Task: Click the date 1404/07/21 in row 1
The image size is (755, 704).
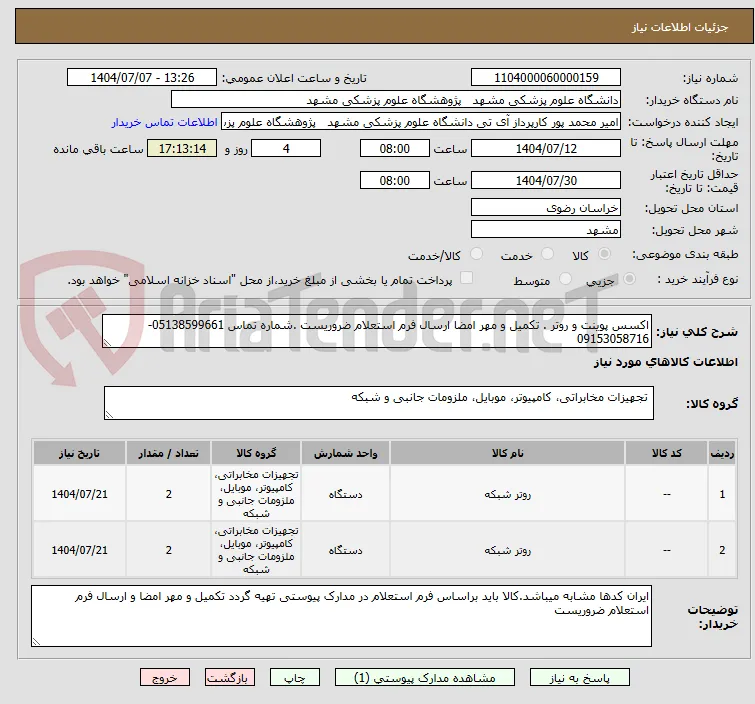Action: [x=79, y=494]
